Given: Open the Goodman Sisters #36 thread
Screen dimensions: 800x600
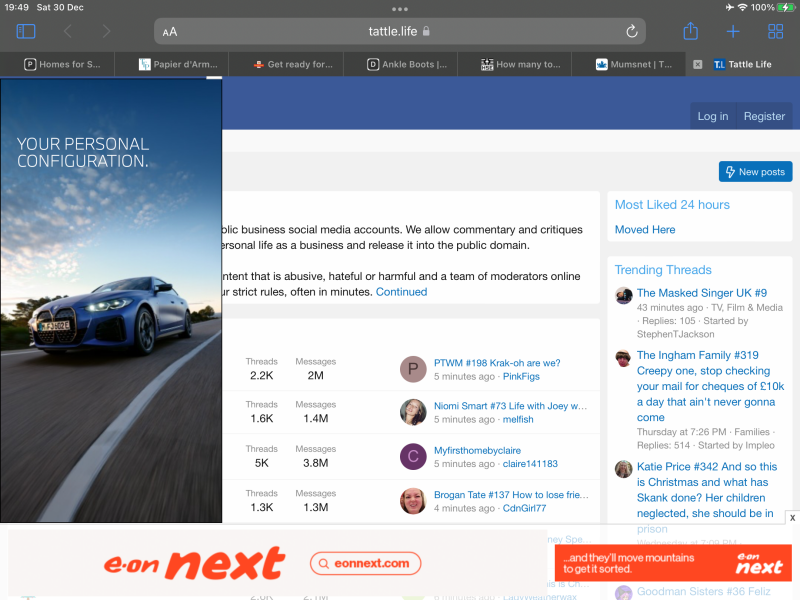Looking at the screenshot, I should tap(704, 592).
